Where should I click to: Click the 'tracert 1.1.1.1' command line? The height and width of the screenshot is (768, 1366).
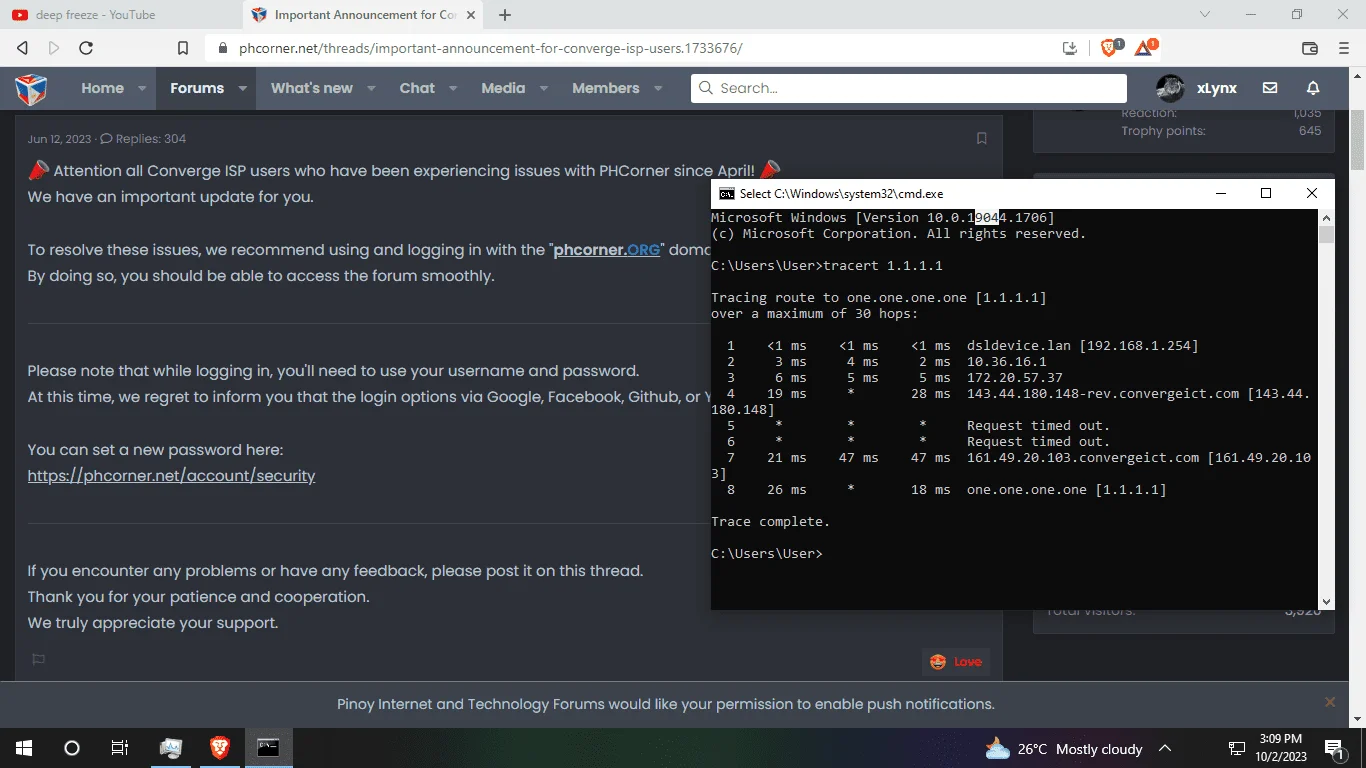click(x=881, y=266)
